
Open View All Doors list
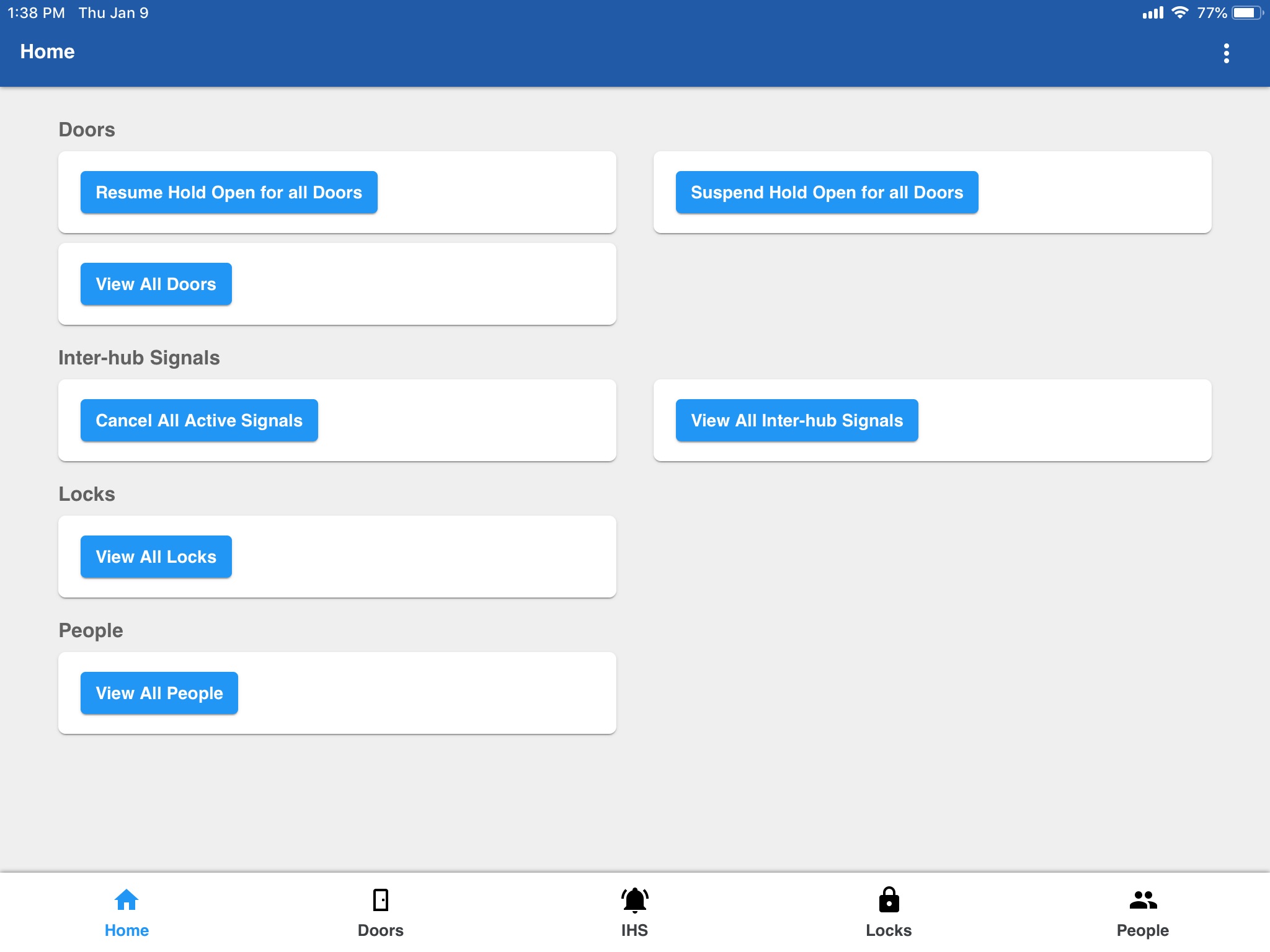[156, 284]
